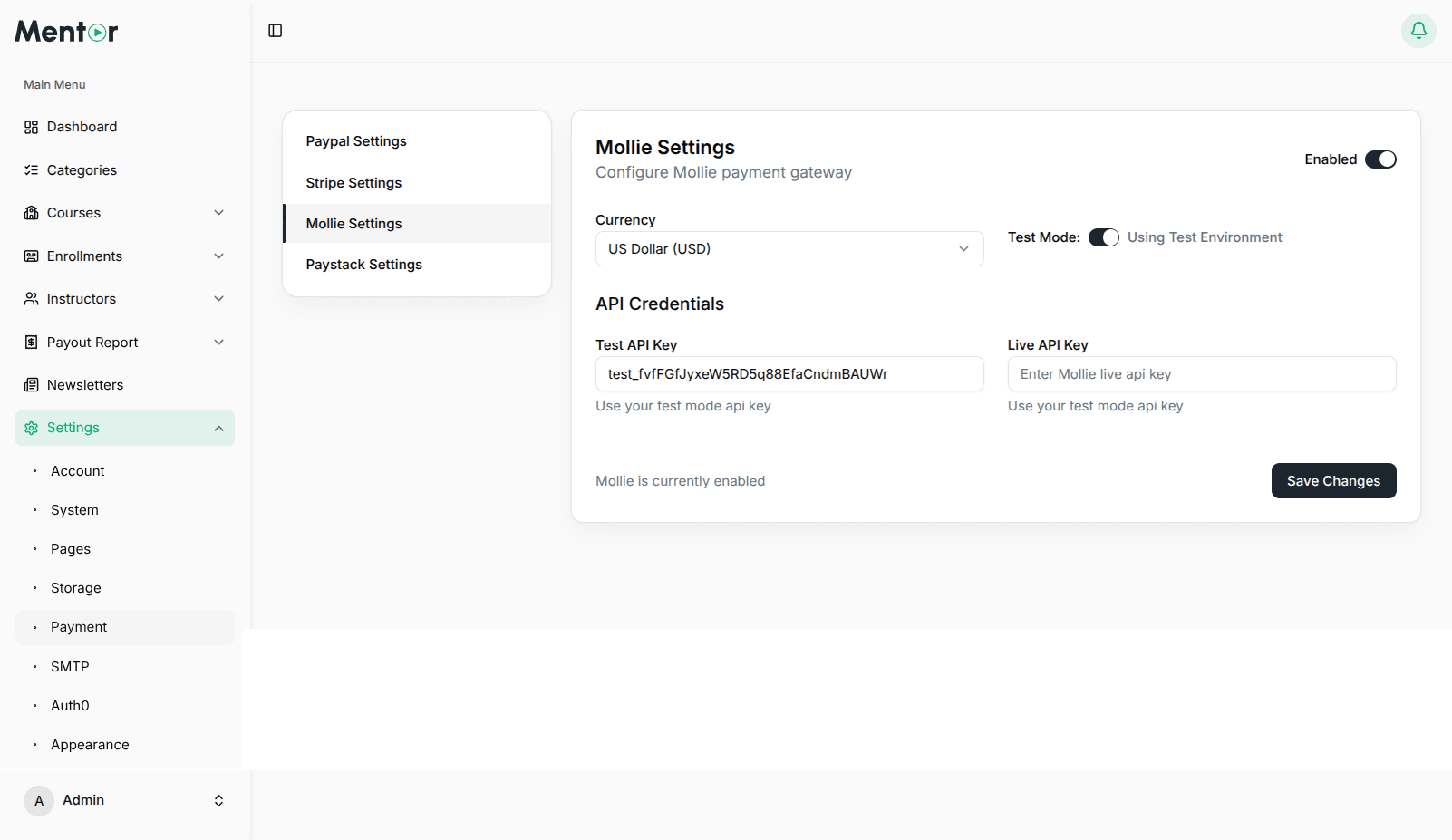Open the Currency dropdown
Screen dimensions: 1452x840
788,248
